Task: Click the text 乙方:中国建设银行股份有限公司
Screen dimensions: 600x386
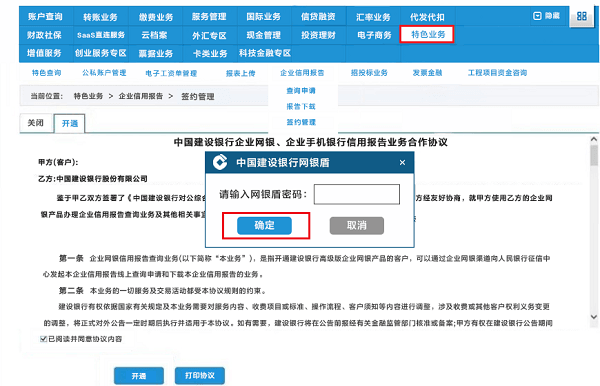Action: point(93,179)
